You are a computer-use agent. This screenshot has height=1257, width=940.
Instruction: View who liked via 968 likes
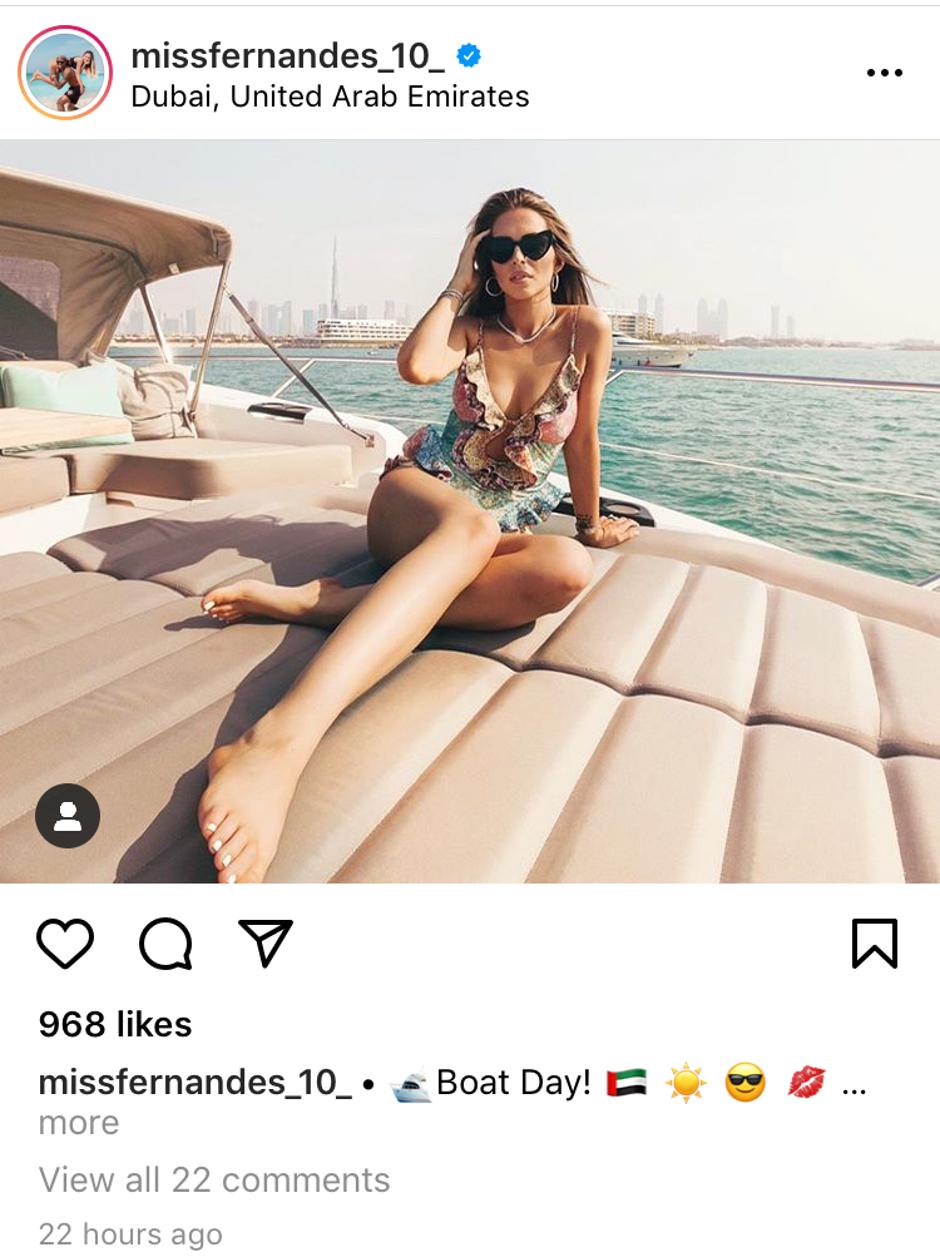(115, 1024)
